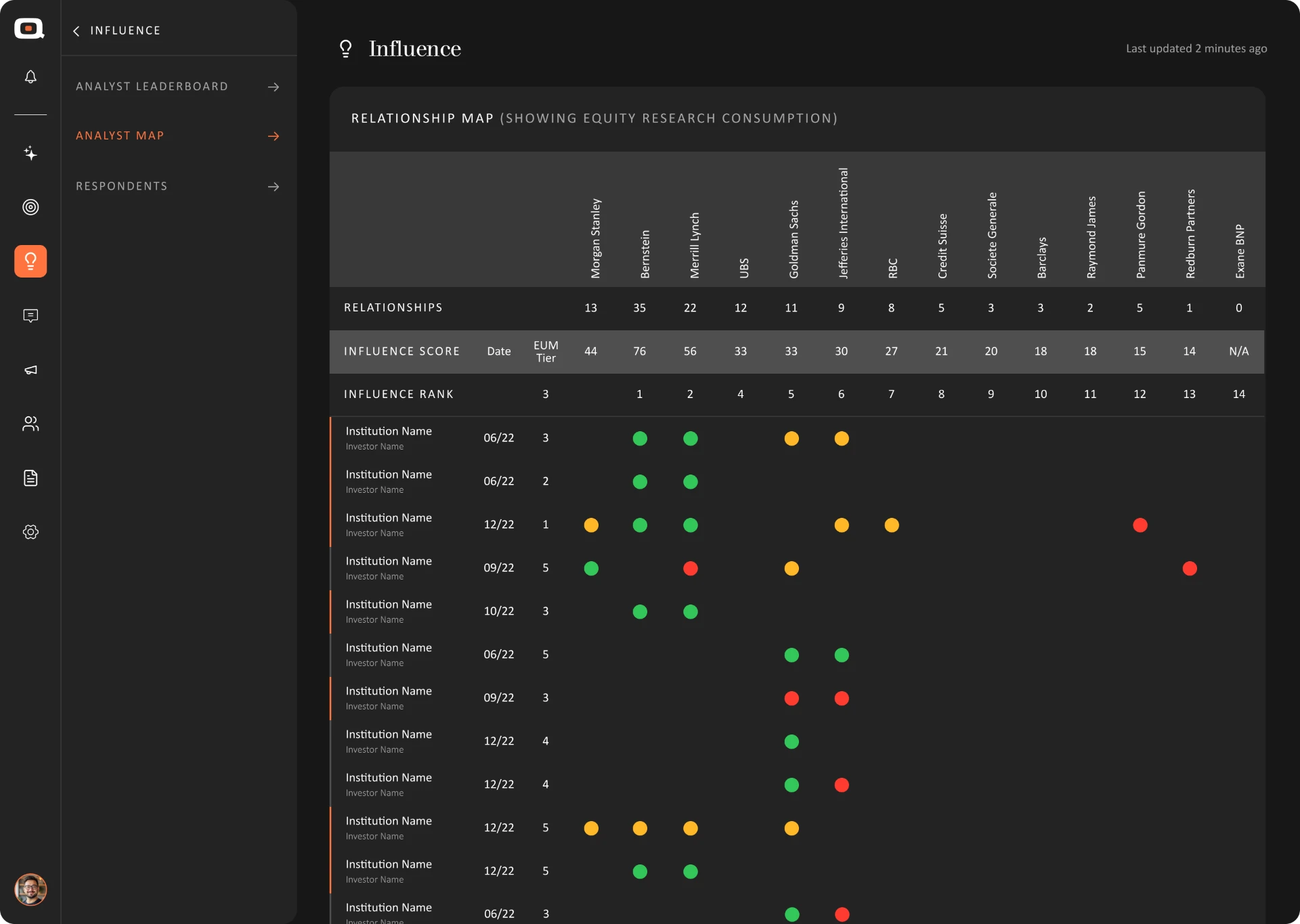This screenshot has width=1300, height=924.
Task: Click the N/A score for Exane BNP
Action: (1239, 351)
